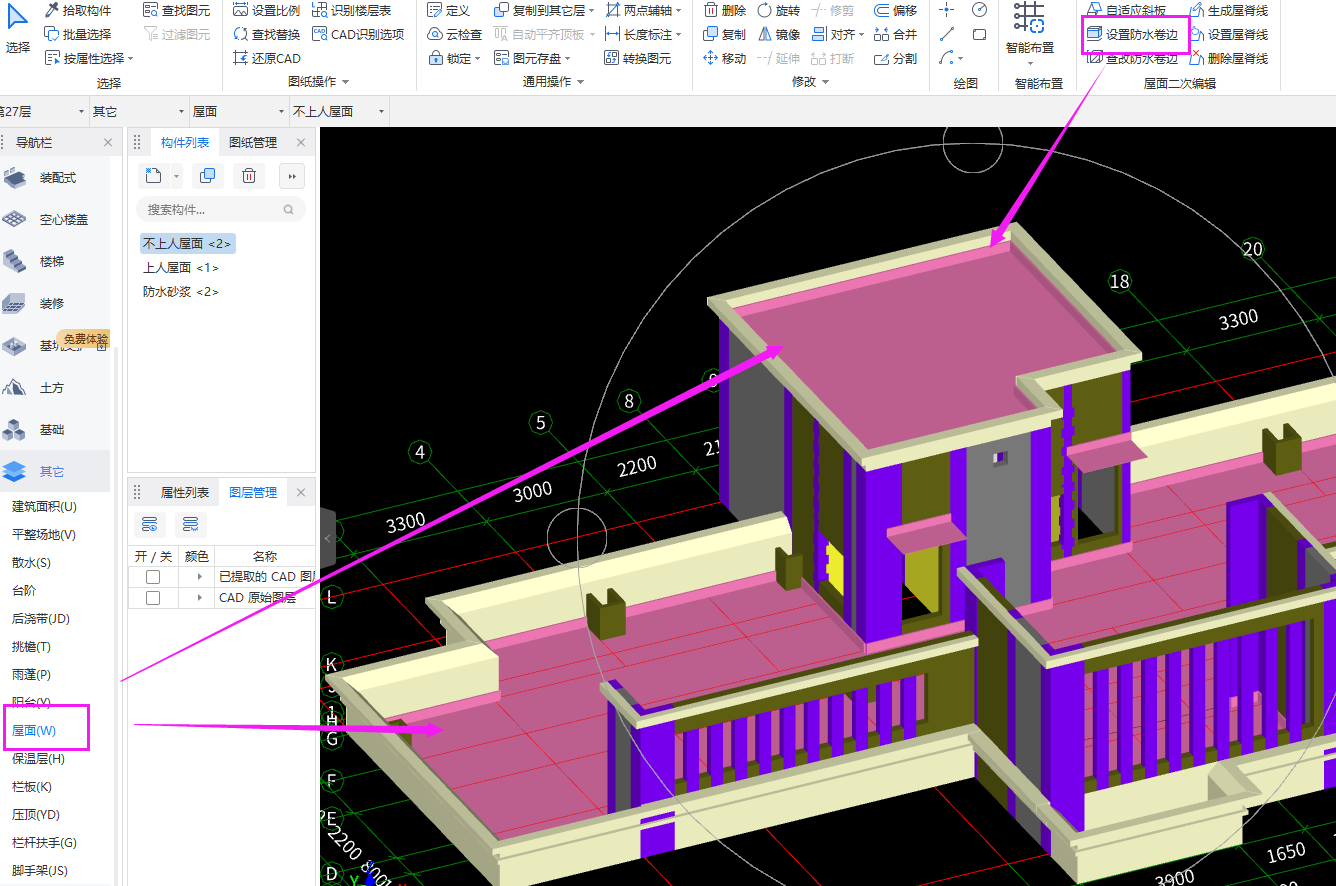
Task: Expand the 修改 group dropdown
Action: (x=825, y=82)
